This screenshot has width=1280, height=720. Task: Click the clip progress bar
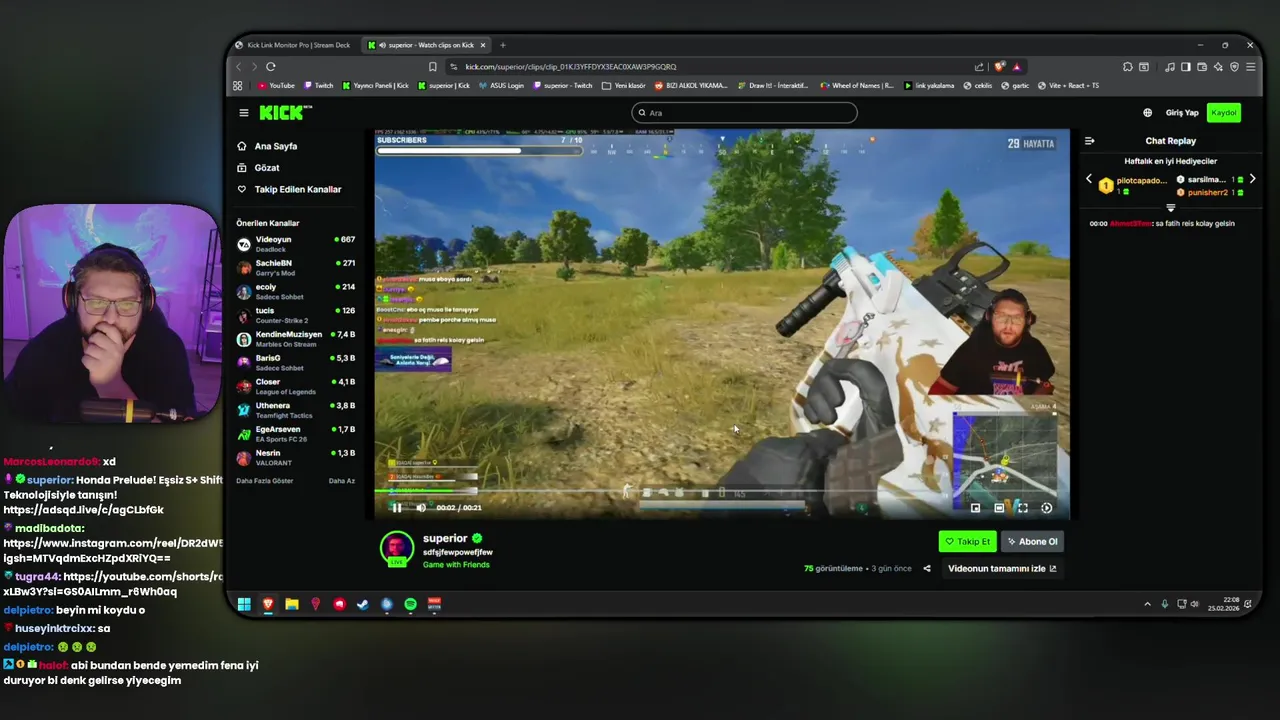tap(722, 491)
